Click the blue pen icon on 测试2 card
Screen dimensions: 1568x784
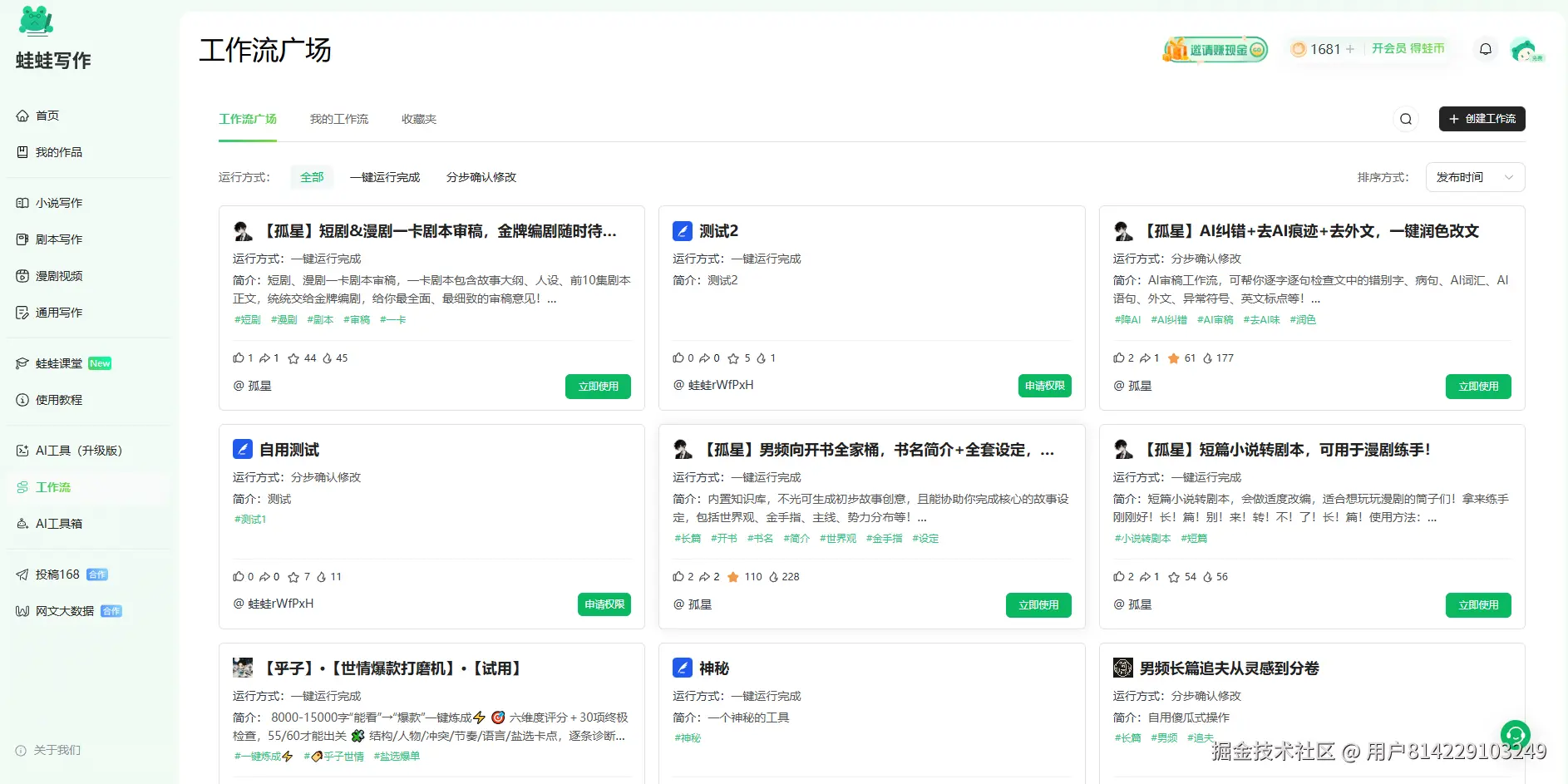pos(683,231)
